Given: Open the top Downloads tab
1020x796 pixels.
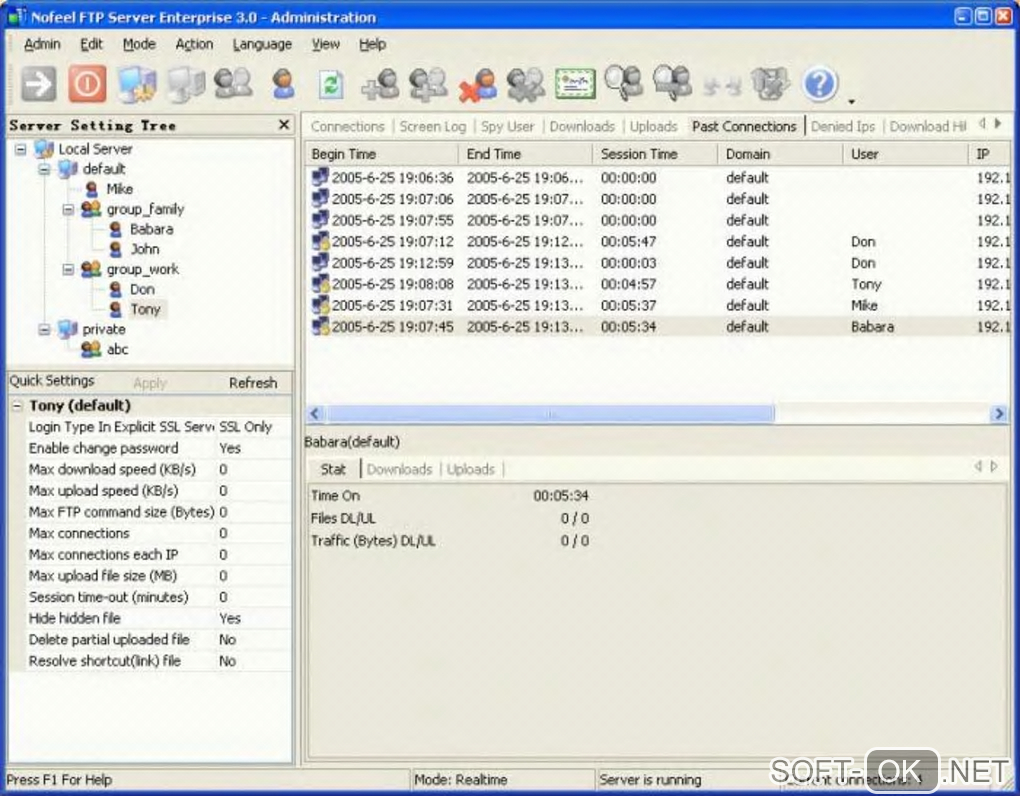Looking at the screenshot, I should tap(582, 126).
